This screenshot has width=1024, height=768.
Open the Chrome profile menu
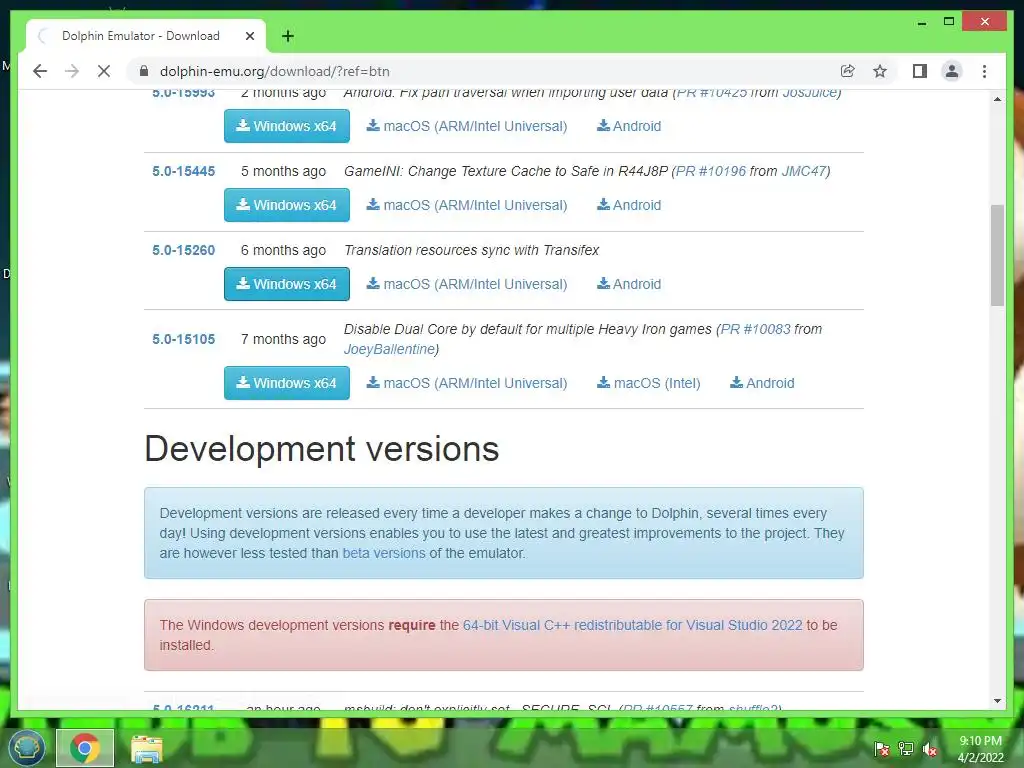(952, 71)
